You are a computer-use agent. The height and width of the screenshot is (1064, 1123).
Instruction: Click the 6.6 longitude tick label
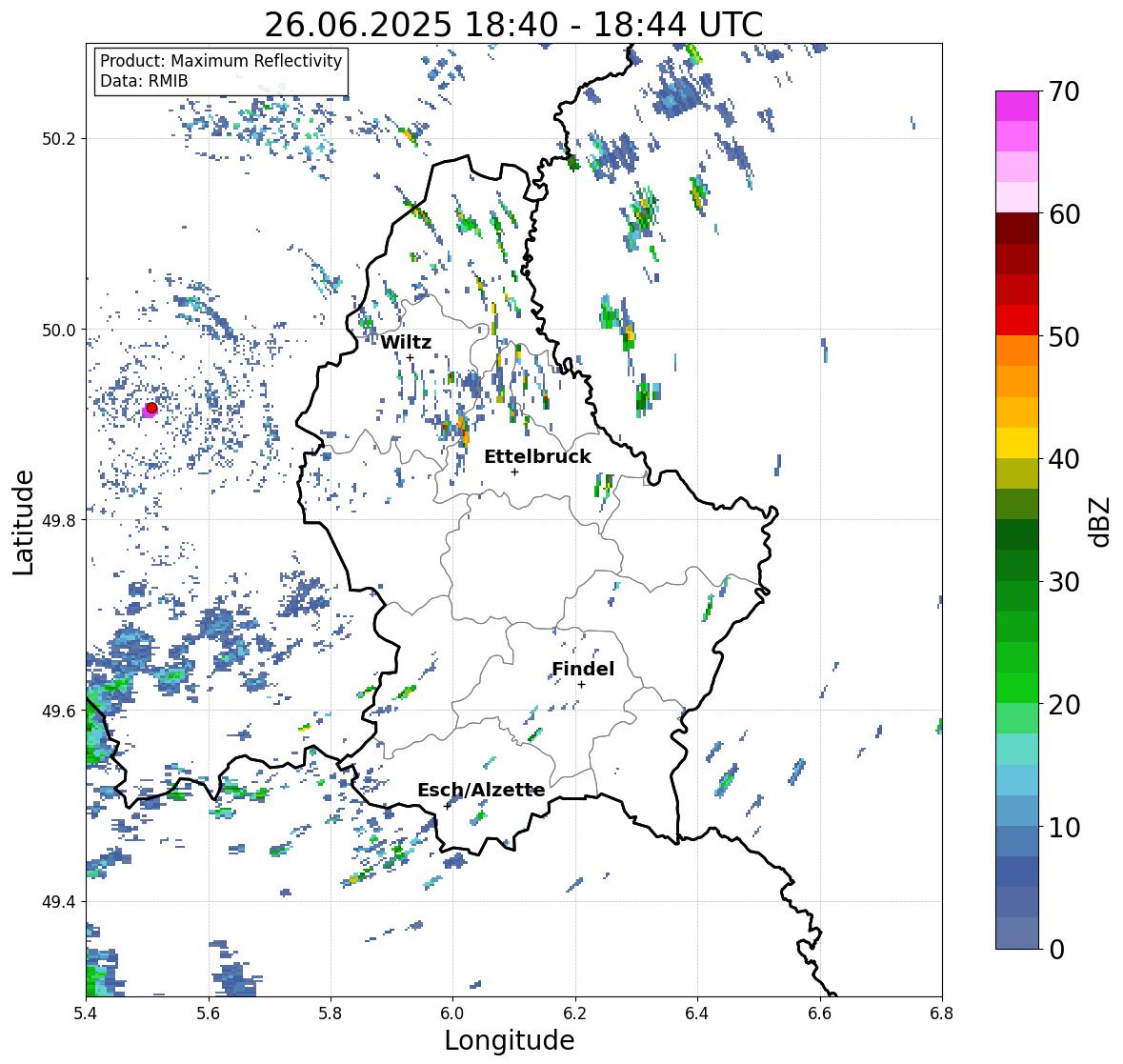pos(819,1014)
